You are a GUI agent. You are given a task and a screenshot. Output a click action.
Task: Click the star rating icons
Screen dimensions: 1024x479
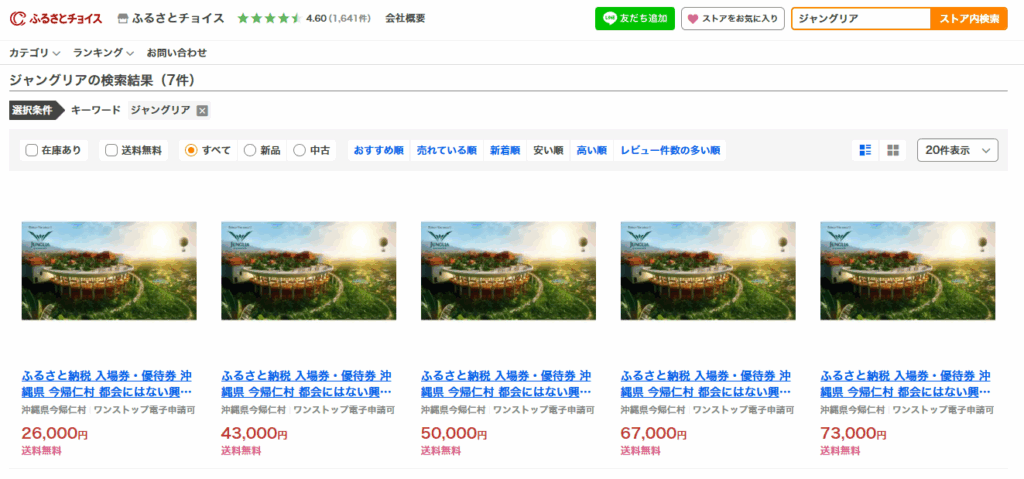(269, 18)
